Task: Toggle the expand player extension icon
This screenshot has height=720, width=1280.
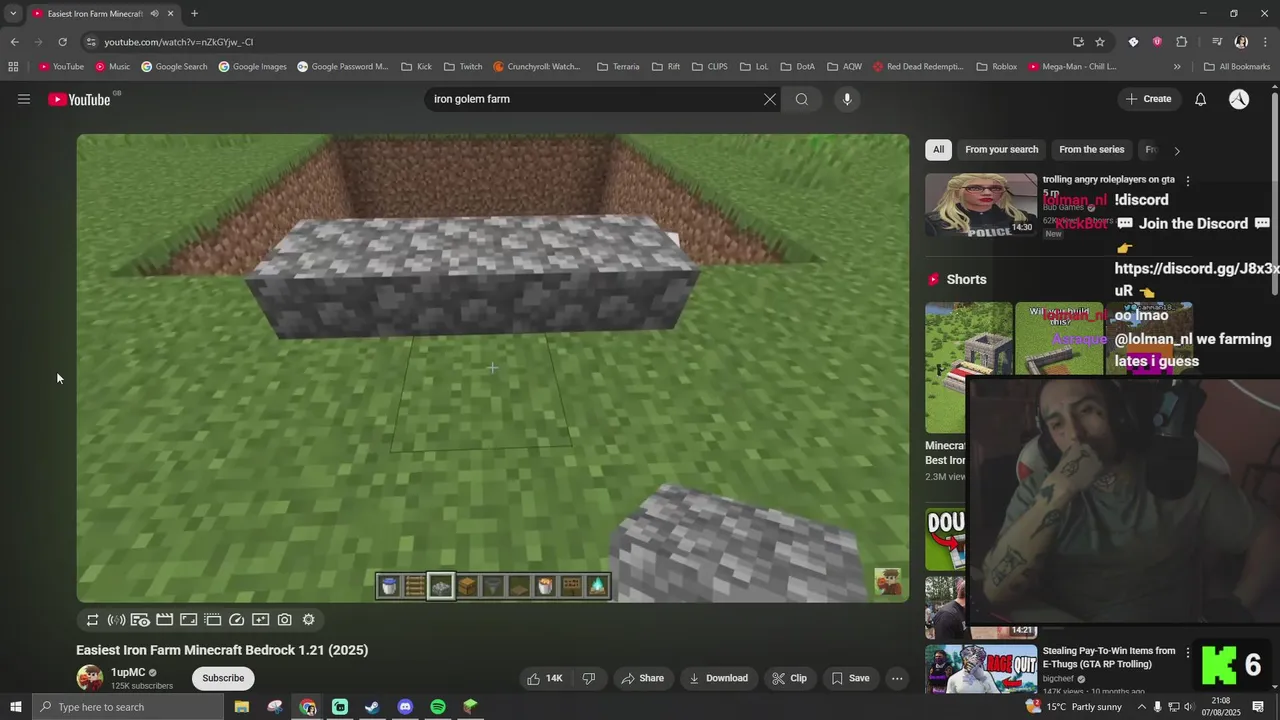Action: [x=188, y=620]
